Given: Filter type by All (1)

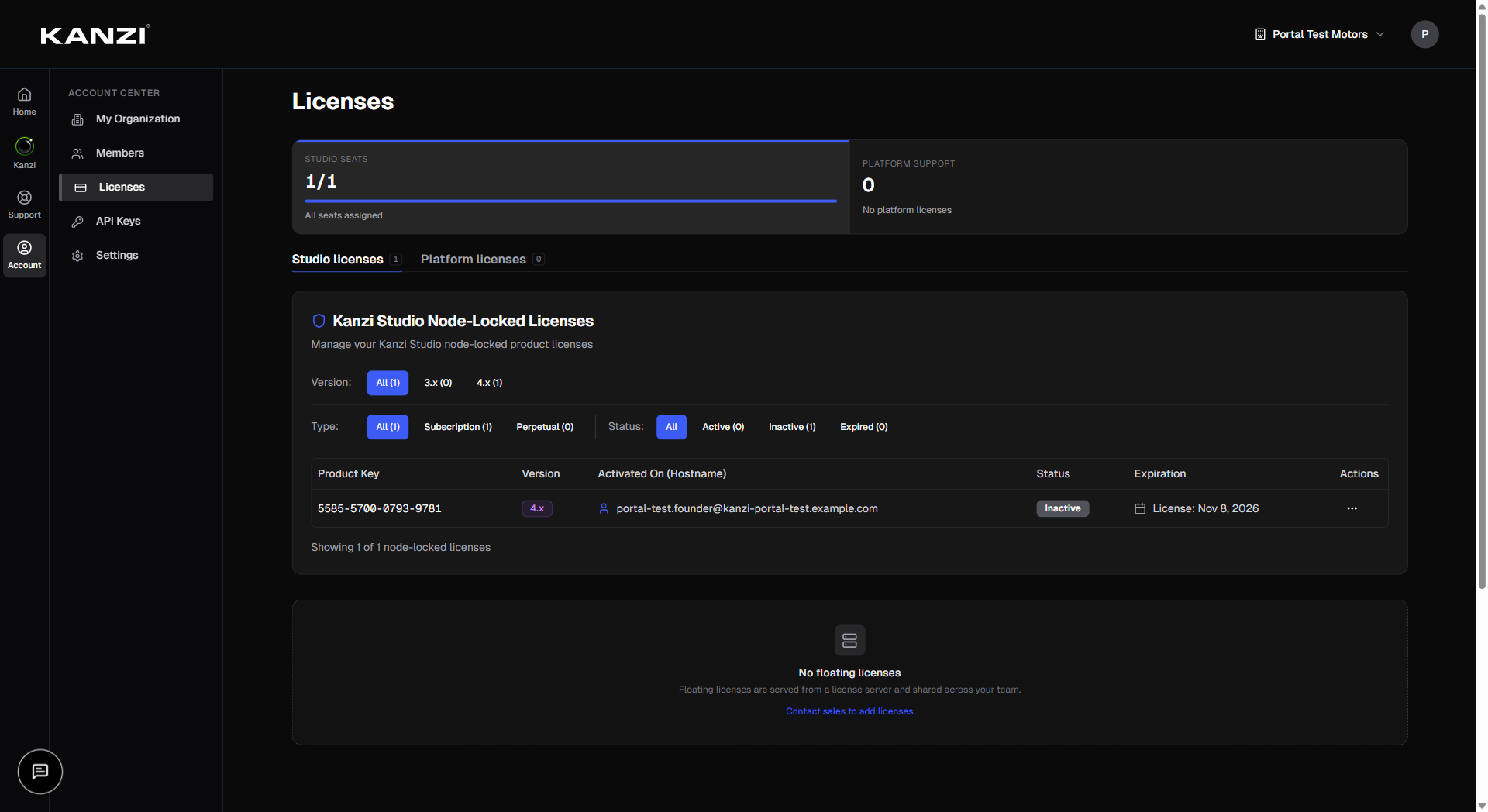Looking at the screenshot, I should point(387,427).
